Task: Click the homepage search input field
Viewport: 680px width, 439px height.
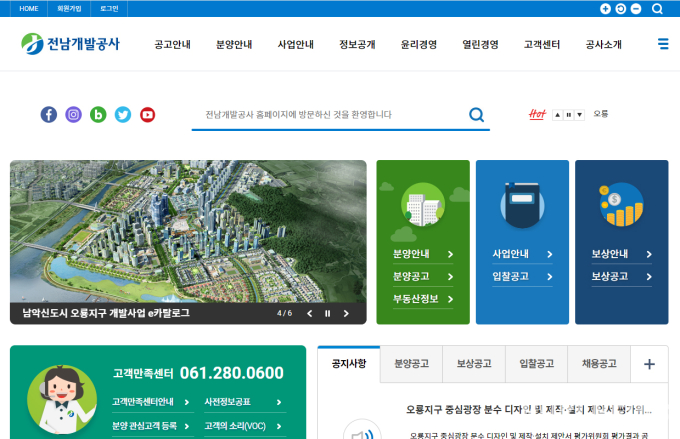Action: pos(330,115)
